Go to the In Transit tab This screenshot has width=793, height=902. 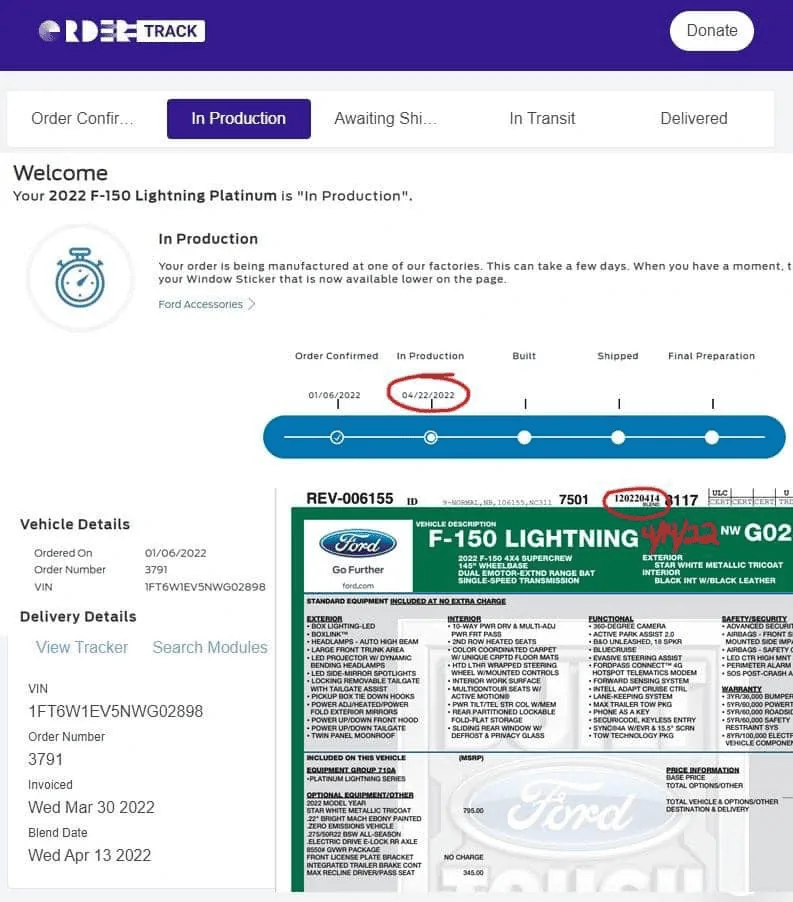click(542, 119)
